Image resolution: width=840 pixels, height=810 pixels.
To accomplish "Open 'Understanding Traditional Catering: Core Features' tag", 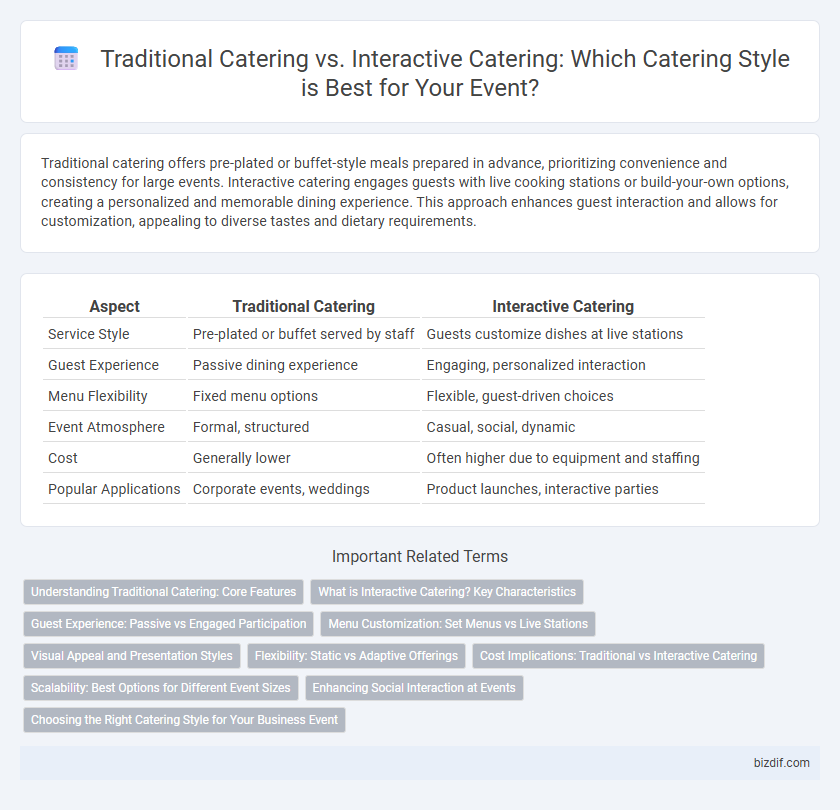I will (163, 592).
